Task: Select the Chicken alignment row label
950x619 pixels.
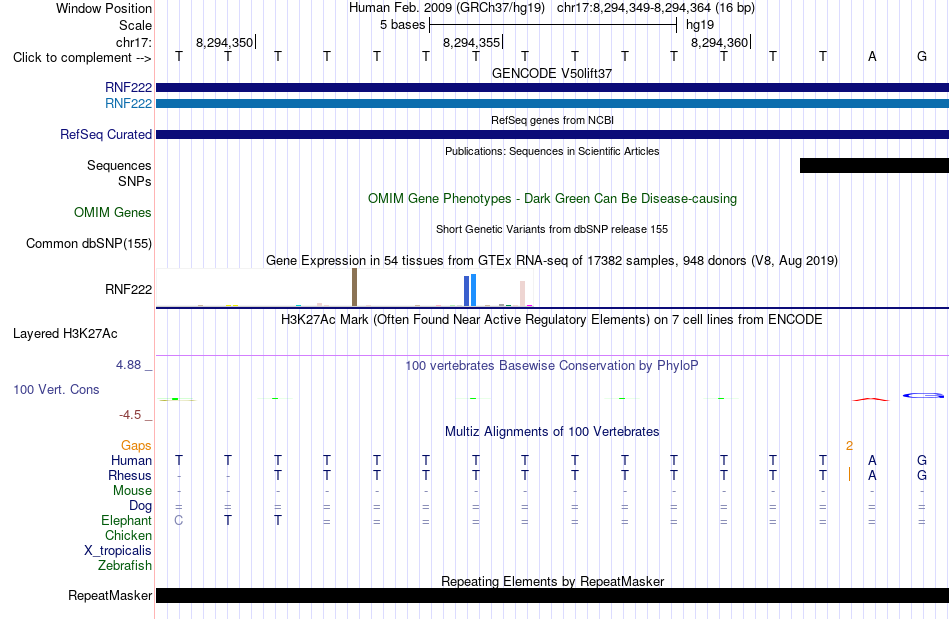Action: (x=128, y=535)
